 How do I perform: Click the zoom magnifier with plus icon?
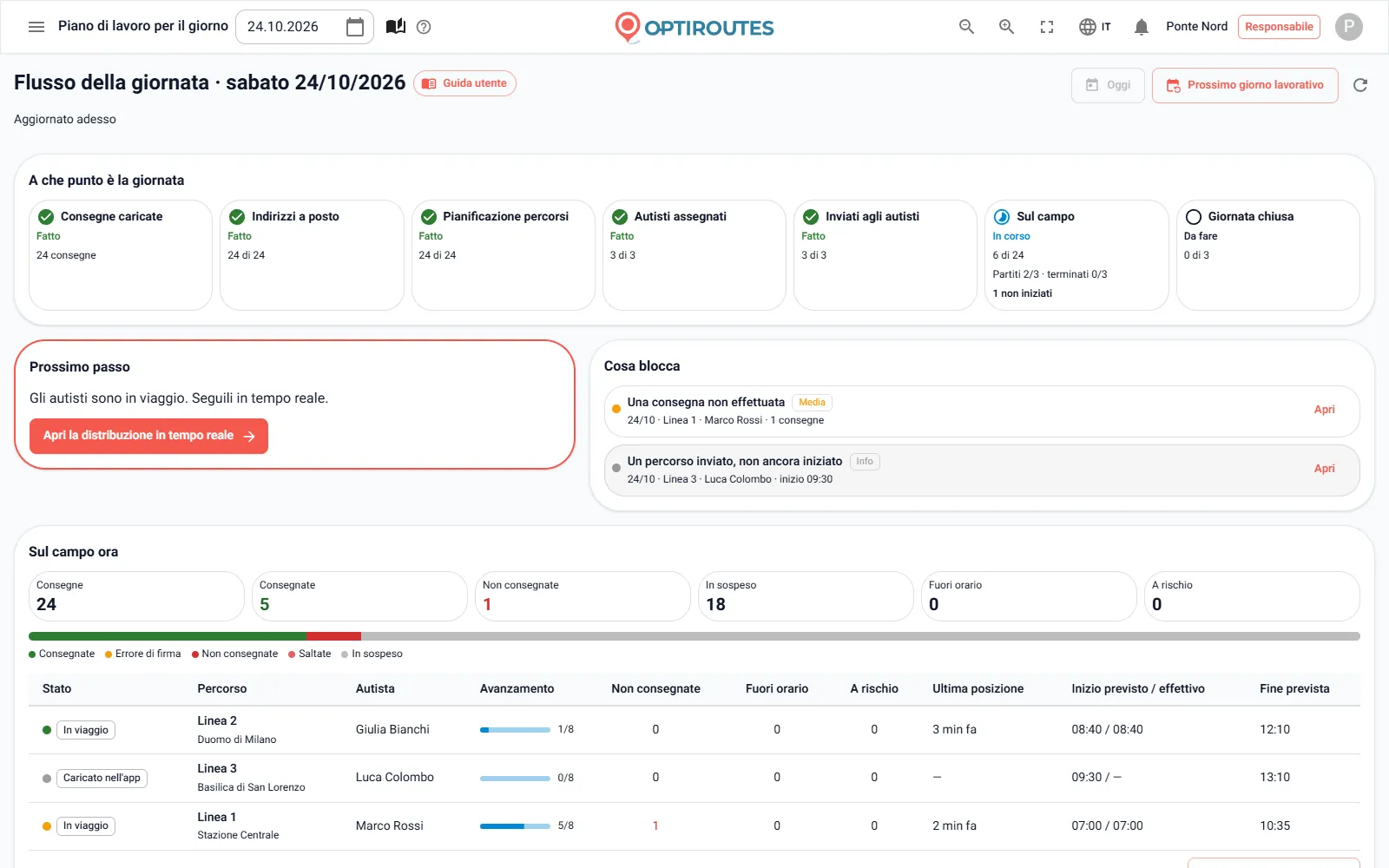point(1006,27)
